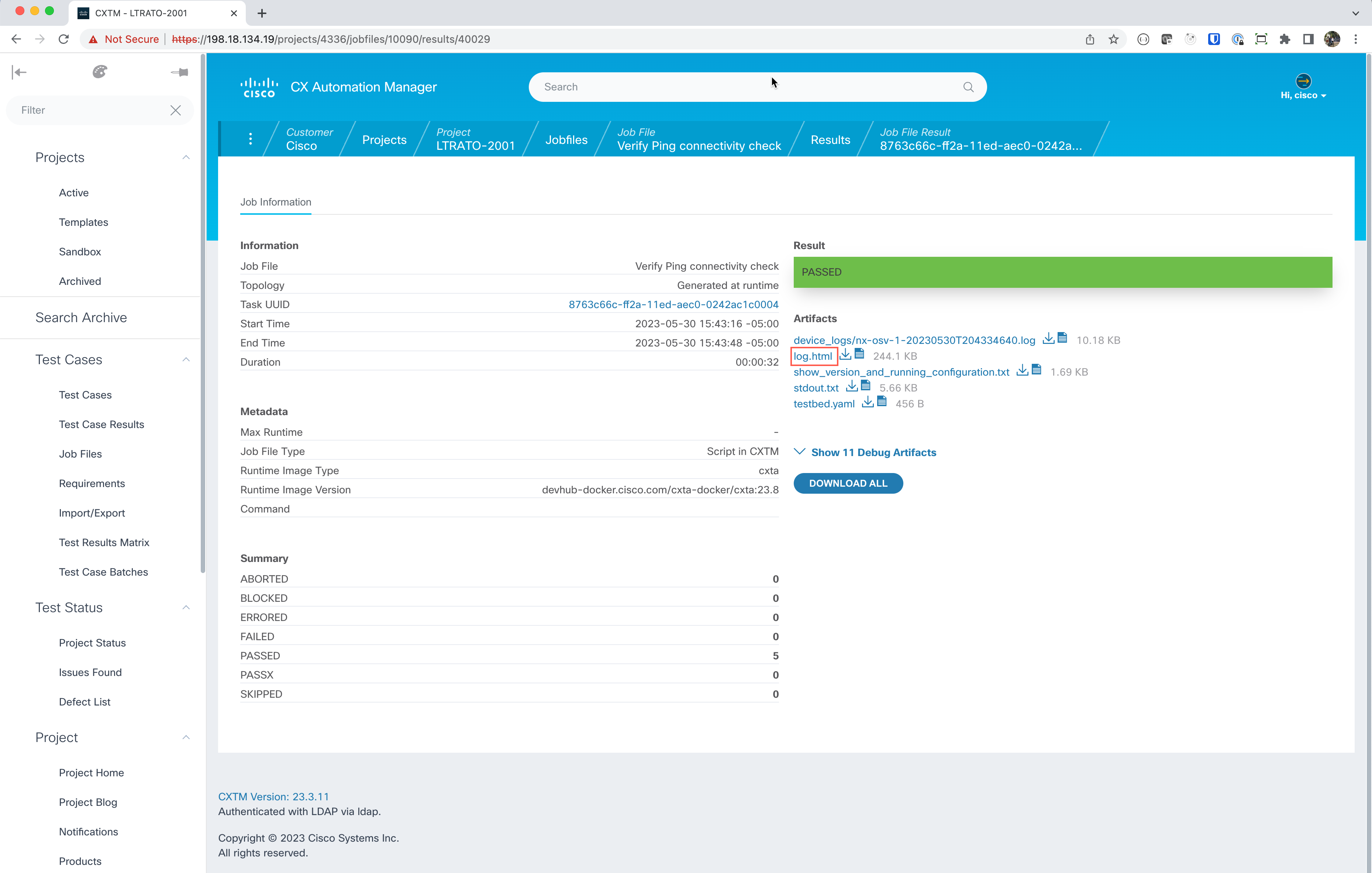Open Test Results Matrix in sidebar
1372x873 pixels.
[104, 542]
